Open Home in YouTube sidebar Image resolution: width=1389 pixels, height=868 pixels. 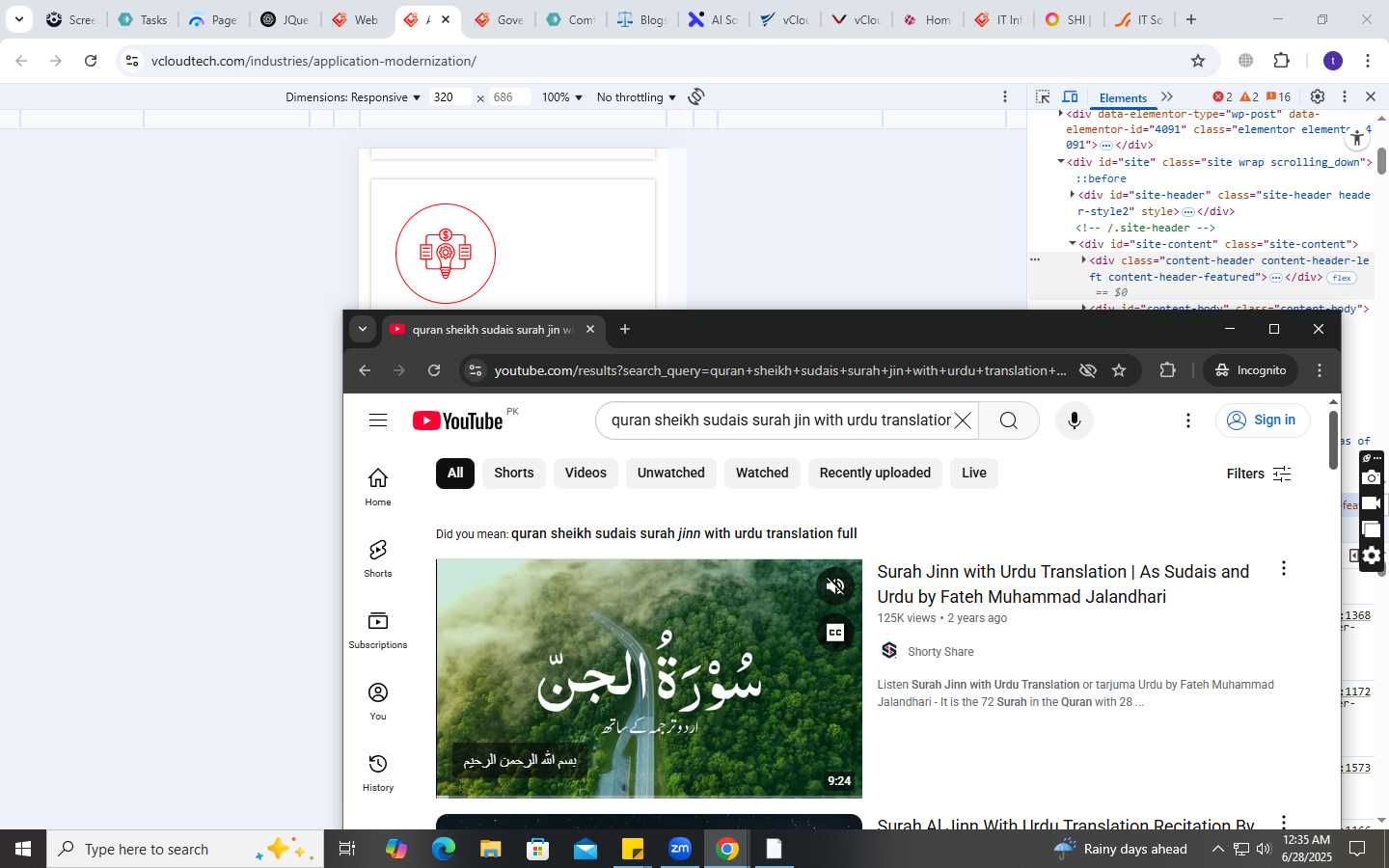378,486
